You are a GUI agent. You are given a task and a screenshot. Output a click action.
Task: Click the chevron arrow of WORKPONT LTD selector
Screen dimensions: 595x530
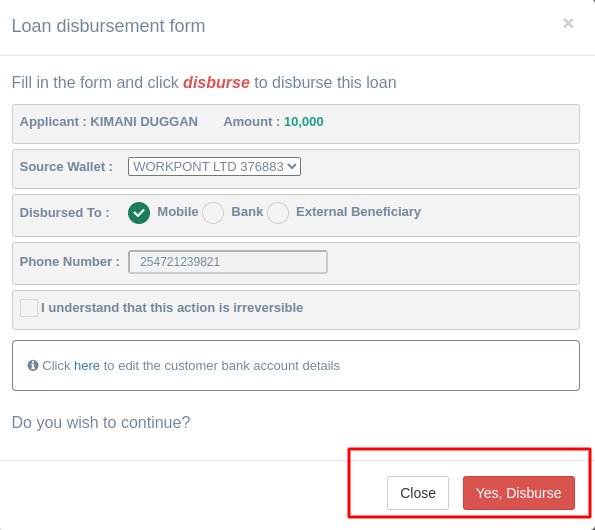click(292, 166)
